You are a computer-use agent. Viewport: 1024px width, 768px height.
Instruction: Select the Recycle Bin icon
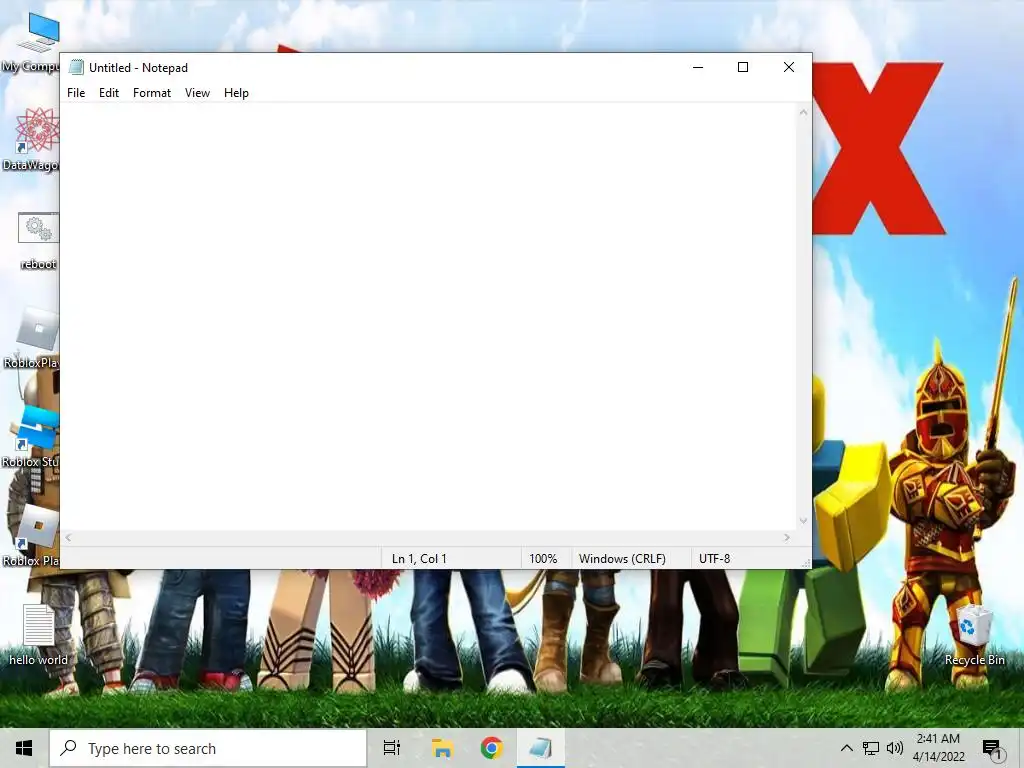click(974, 635)
